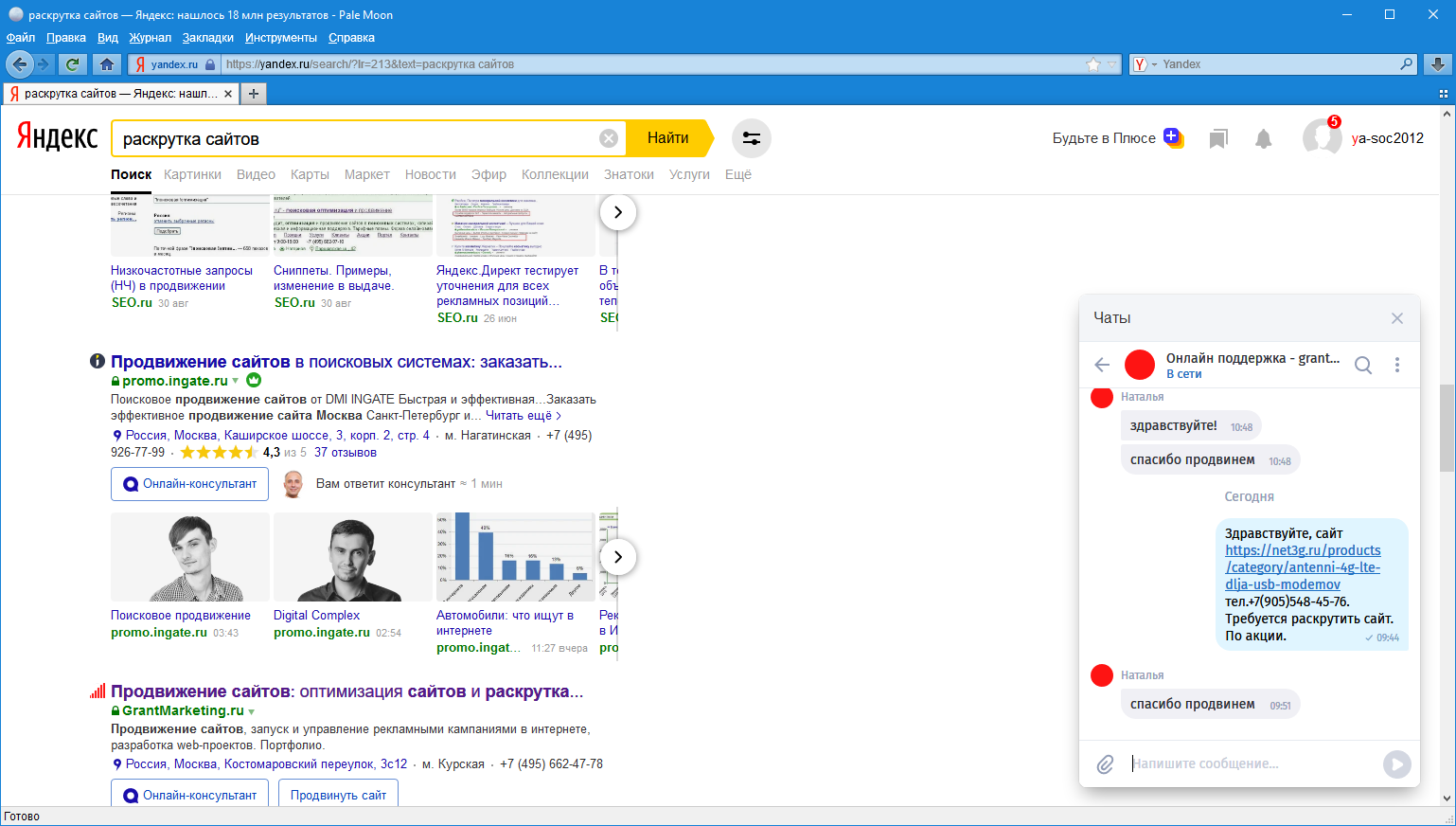
Task: Reload the page with refresh icon
Action: 73,64
